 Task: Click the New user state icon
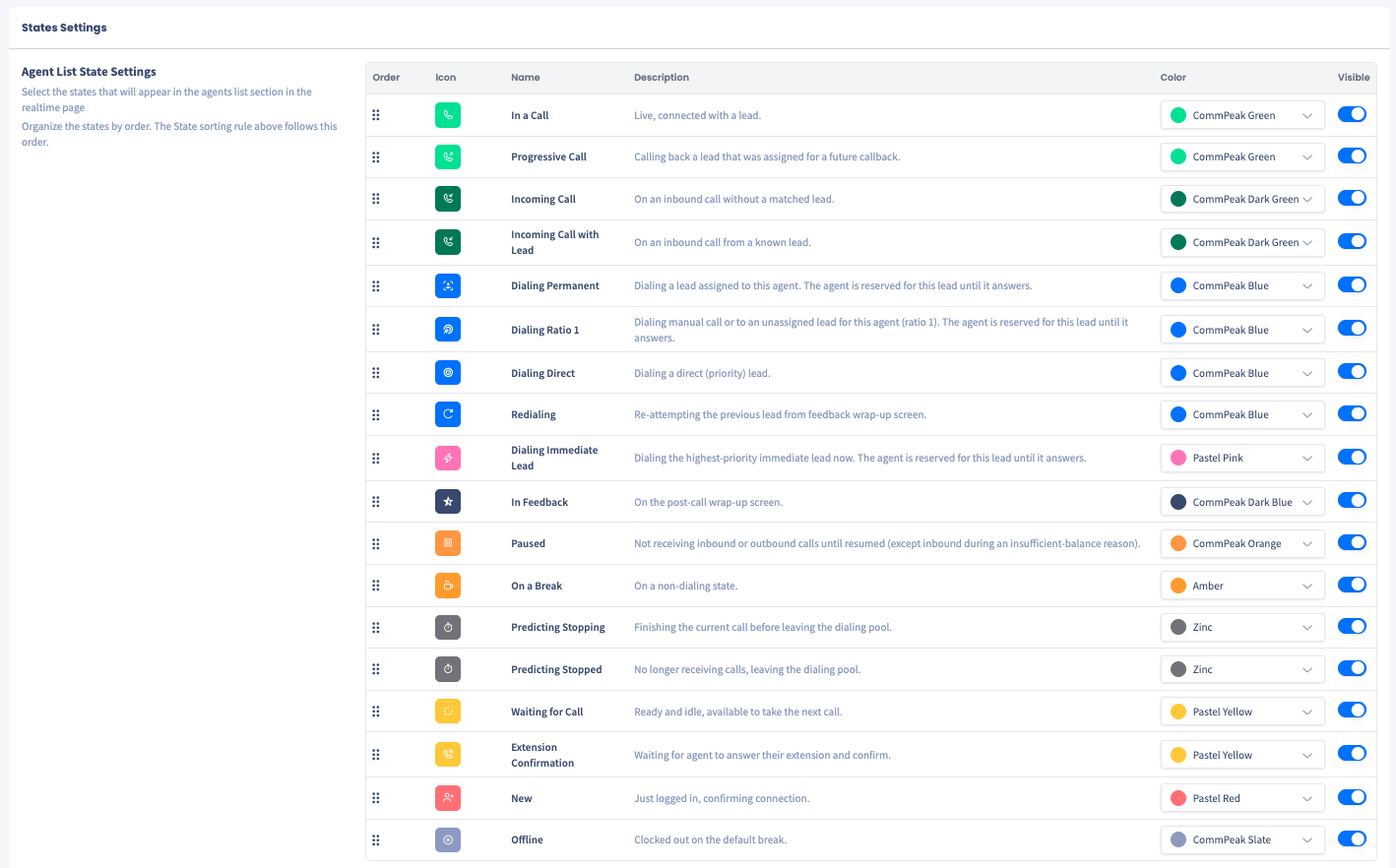[448, 798]
